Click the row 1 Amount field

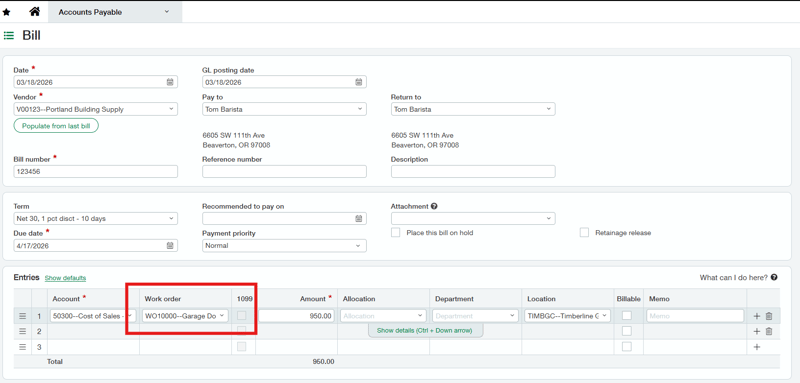click(x=296, y=316)
